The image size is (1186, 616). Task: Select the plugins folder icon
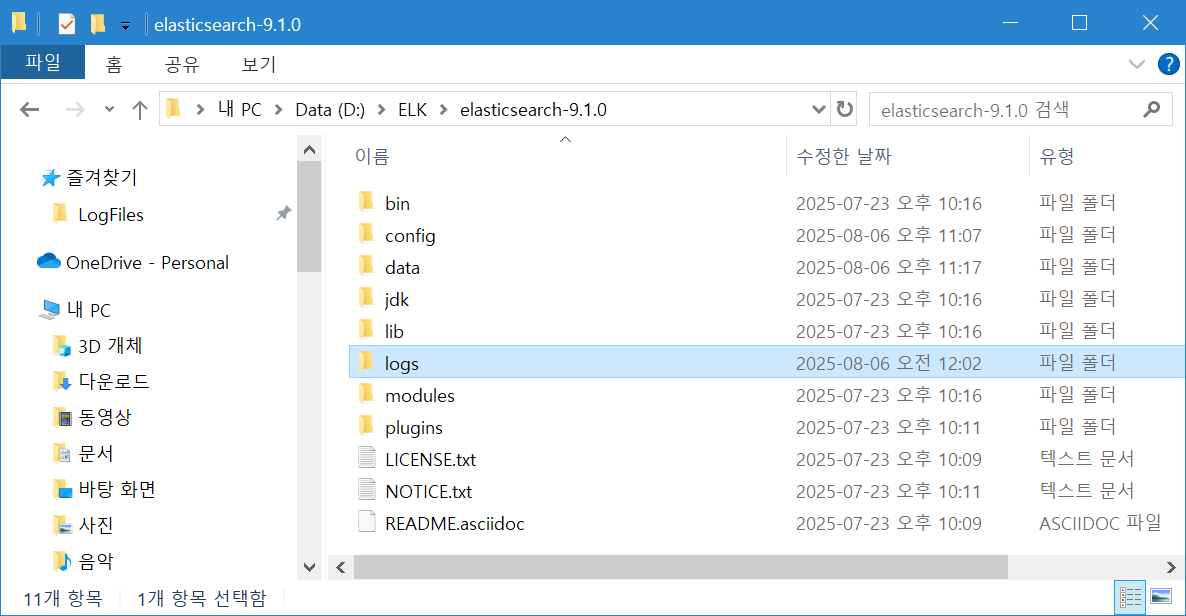click(366, 426)
